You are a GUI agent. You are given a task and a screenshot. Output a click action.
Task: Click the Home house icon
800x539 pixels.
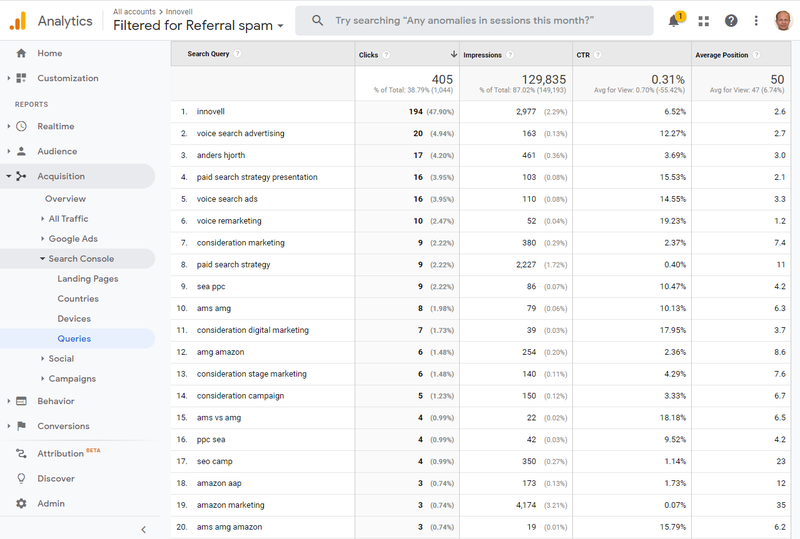point(21,53)
